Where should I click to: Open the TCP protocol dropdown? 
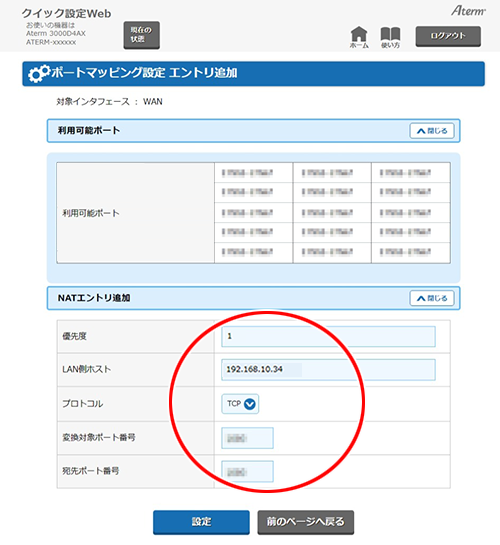point(240,404)
